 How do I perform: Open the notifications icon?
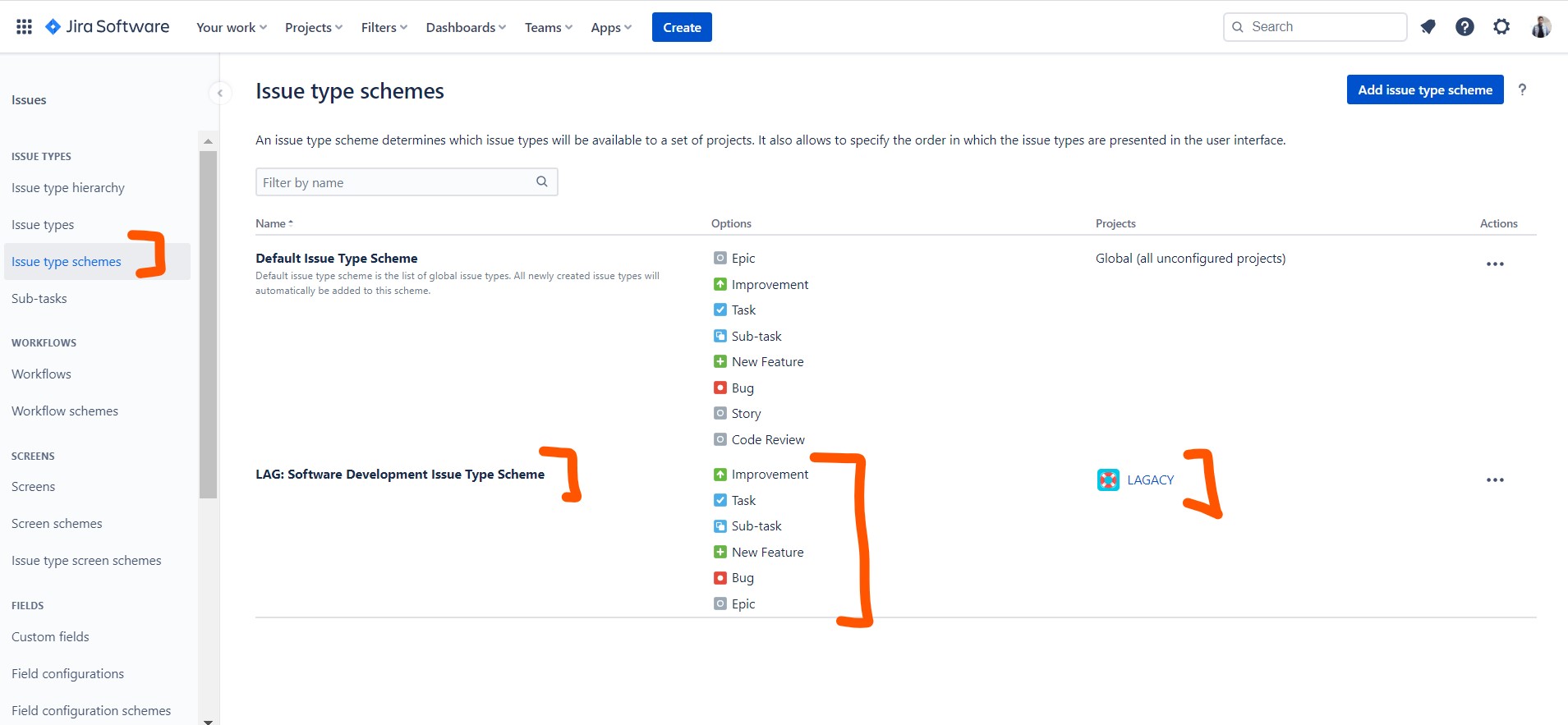(1428, 27)
